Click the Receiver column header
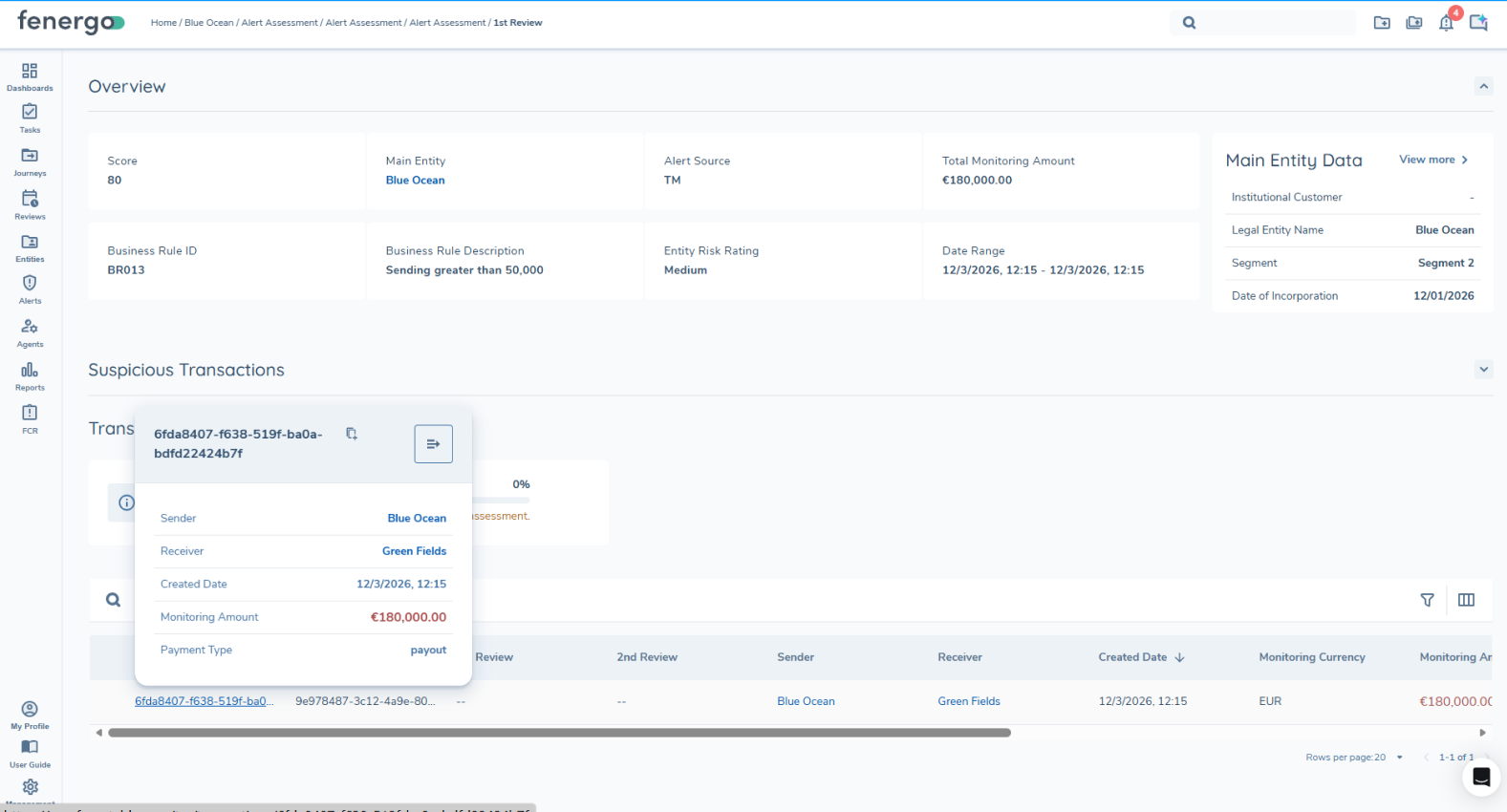1507x812 pixels. coord(959,657)
